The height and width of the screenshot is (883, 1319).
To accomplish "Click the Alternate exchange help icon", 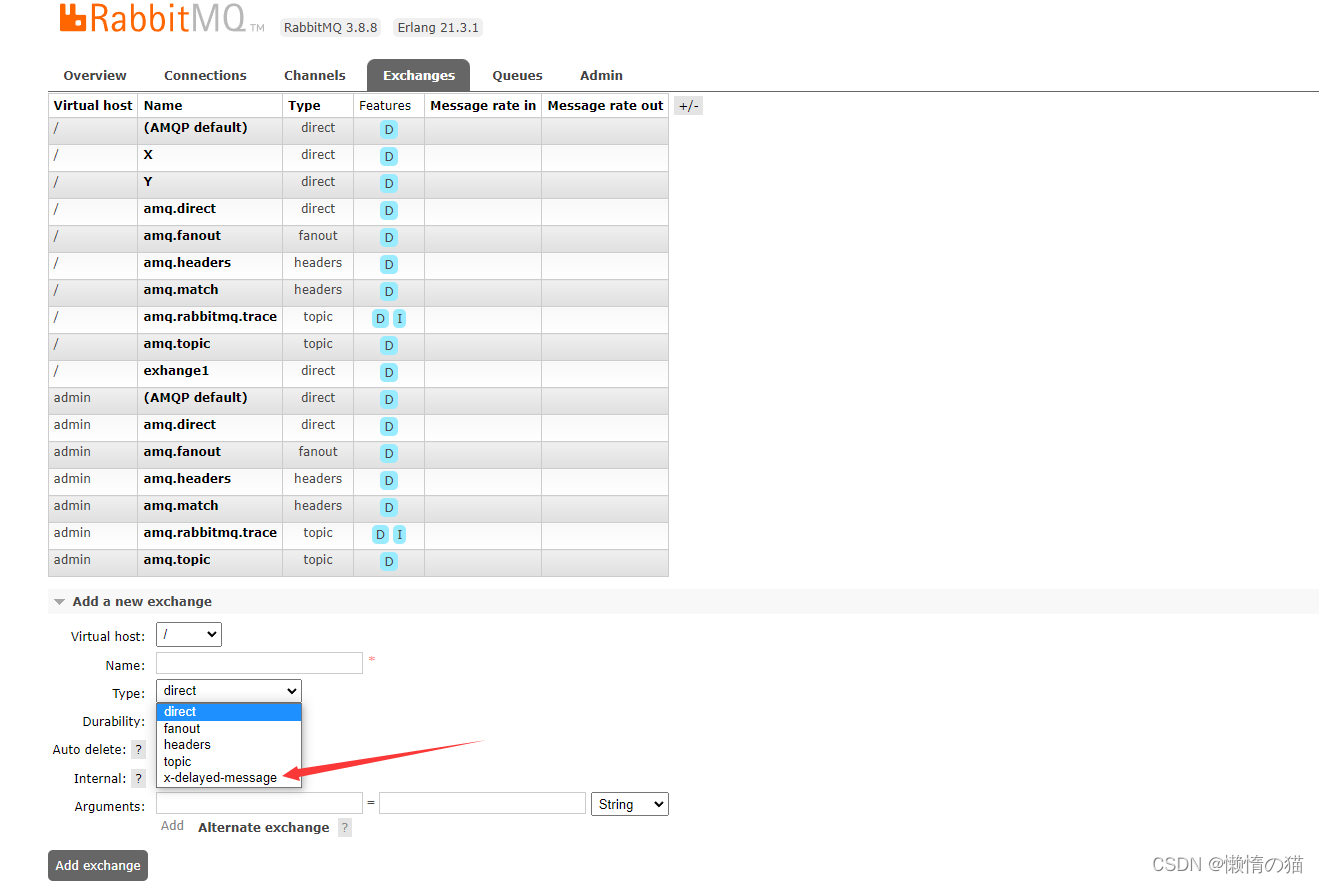I will click(x=345, y=828).
